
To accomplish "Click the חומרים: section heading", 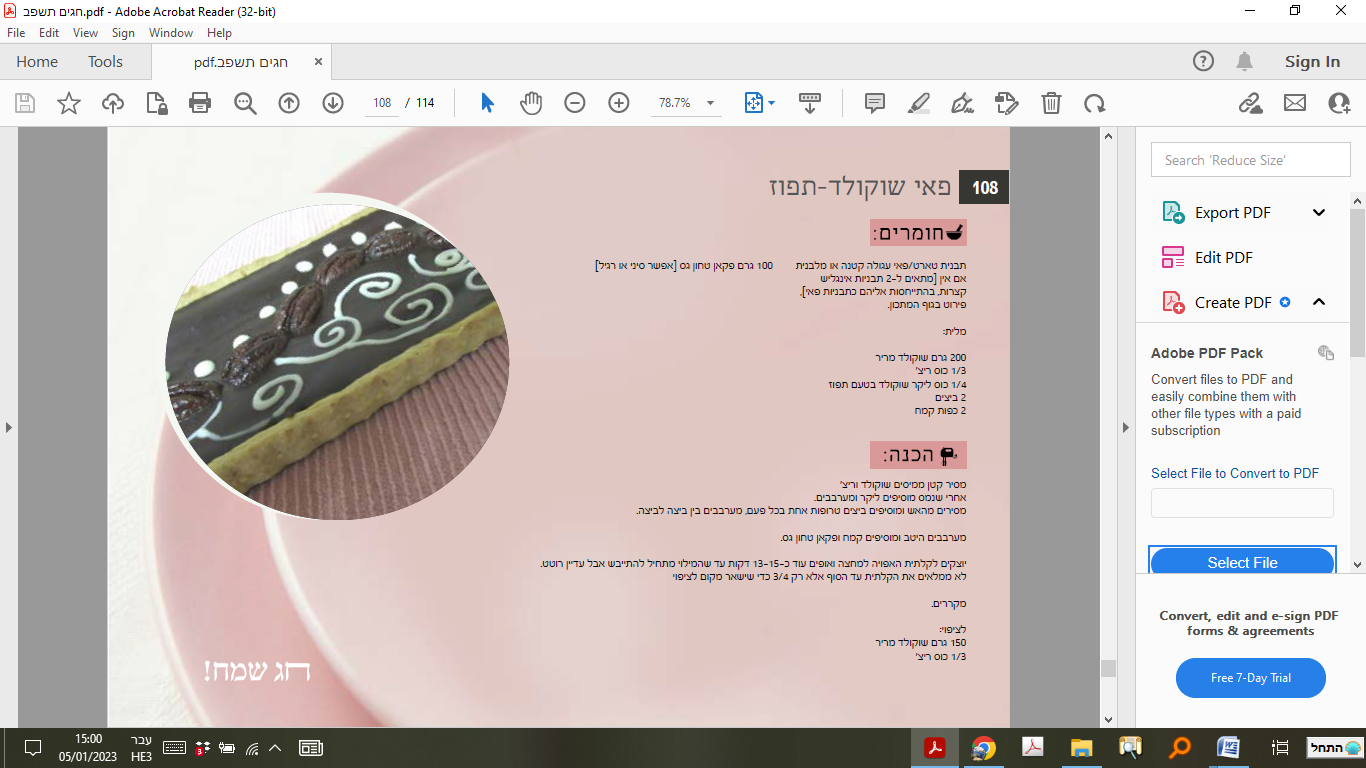I will pos(918,233).
